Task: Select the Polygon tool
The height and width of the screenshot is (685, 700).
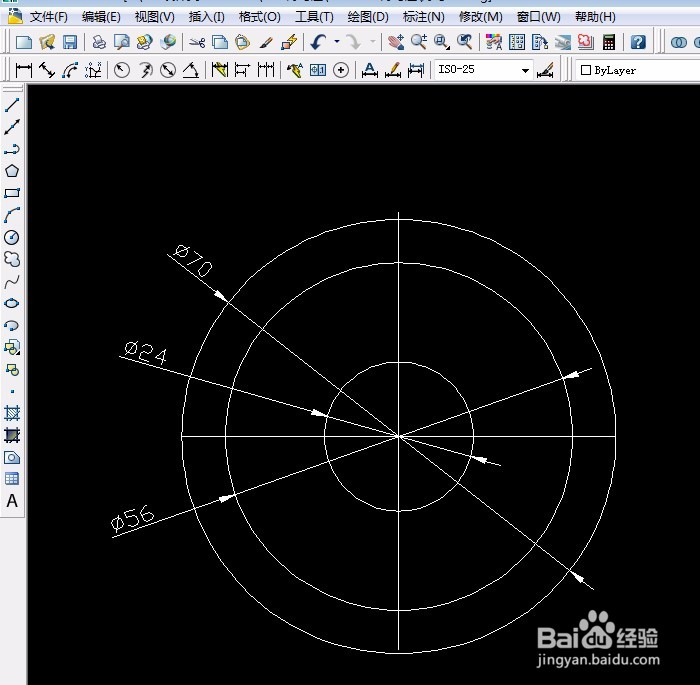Action: (12, 171)
